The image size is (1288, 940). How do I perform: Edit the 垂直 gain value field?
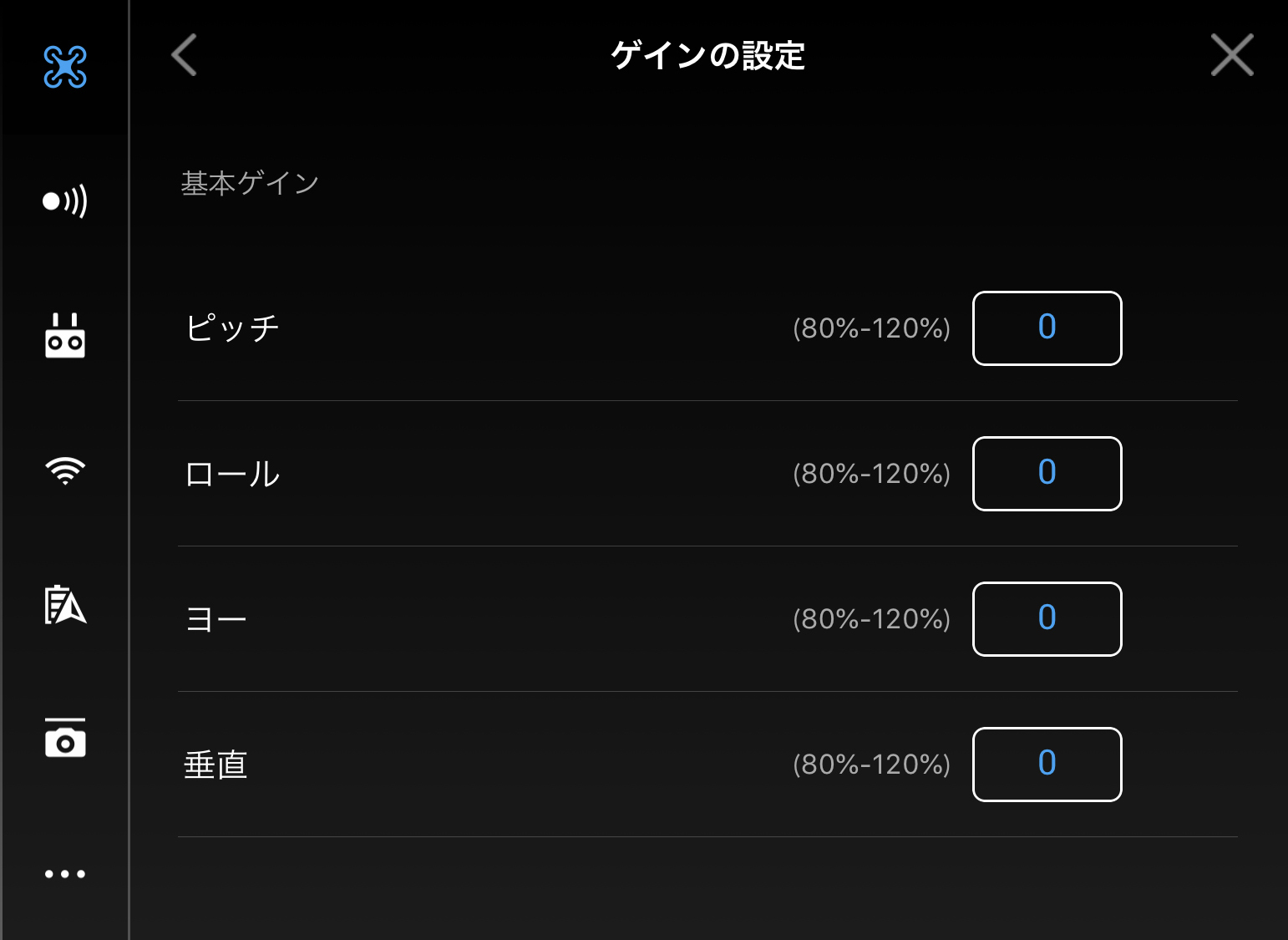pos(1047,765)
